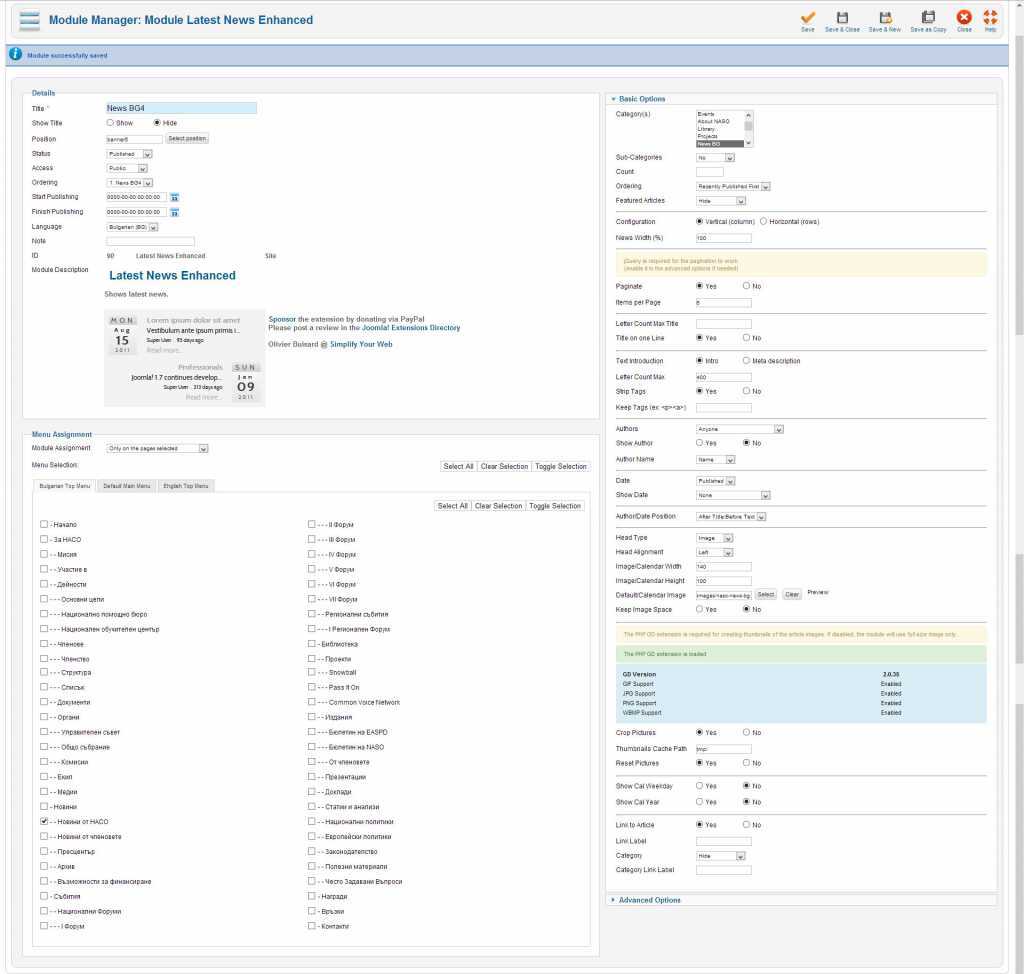The height and width of the screenshot is (974, 1024).
Task: Switch to the Default Main Menu tab
Action: coord(126,486)
